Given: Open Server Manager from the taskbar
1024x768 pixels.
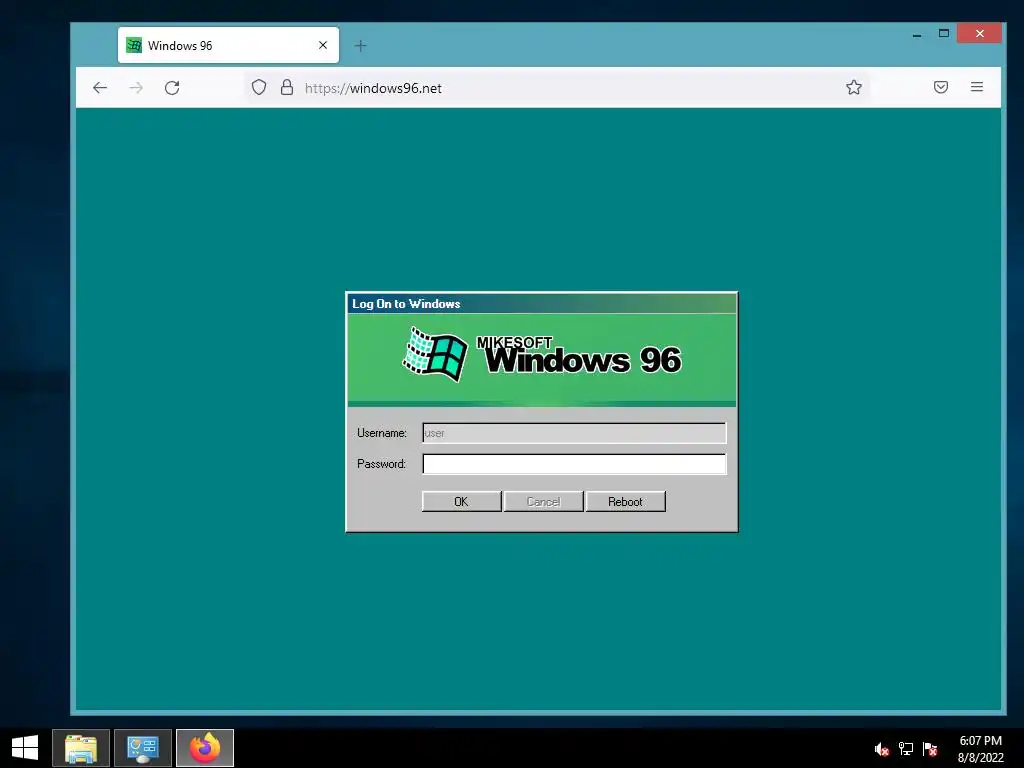Looking at the screenshot, I should 143,748.
